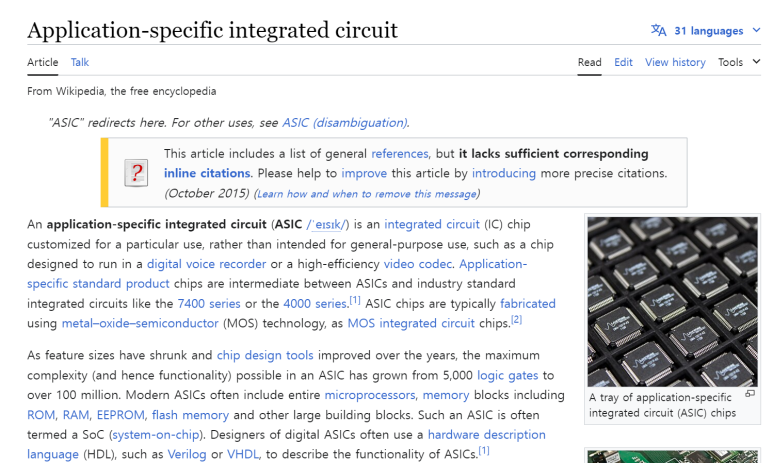The width and height of the screenshot is (773, 463).
Task: Open the View history tab
Action: coord(675,62)
